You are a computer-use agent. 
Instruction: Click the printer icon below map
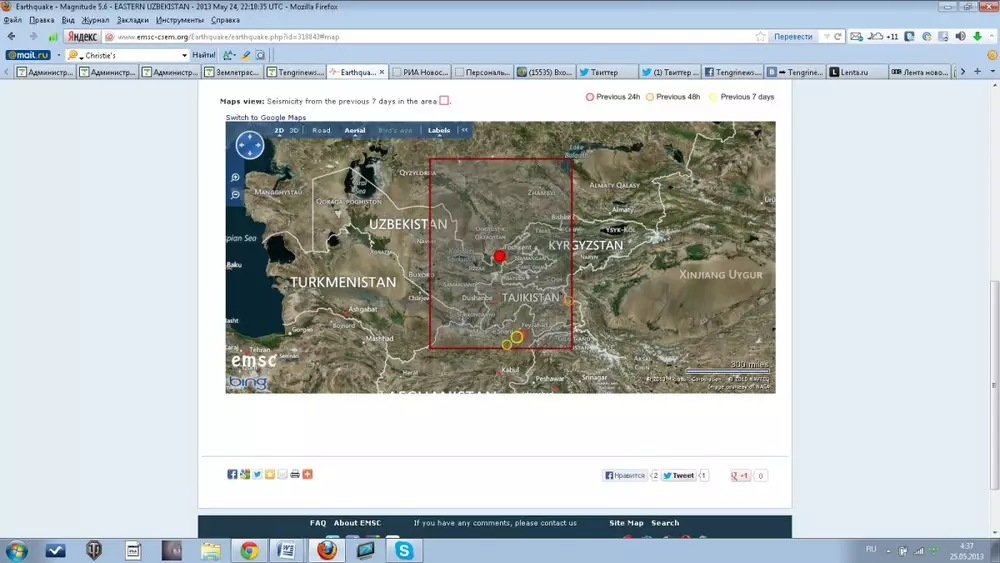pos(295,474)
